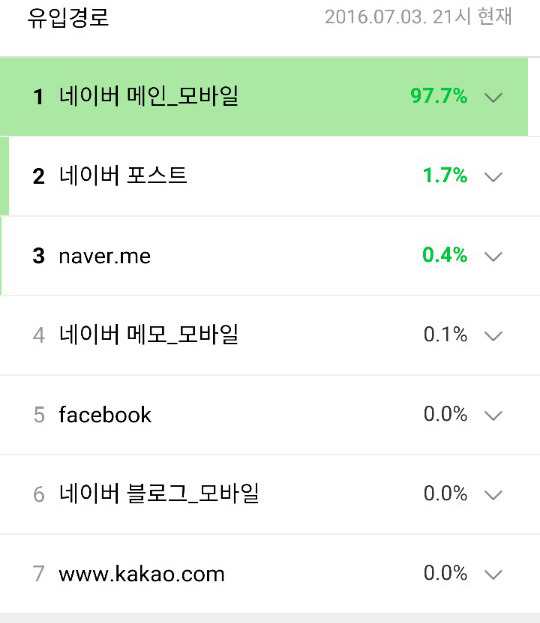Click the 유입경로 section title

[x=68, y=17]
